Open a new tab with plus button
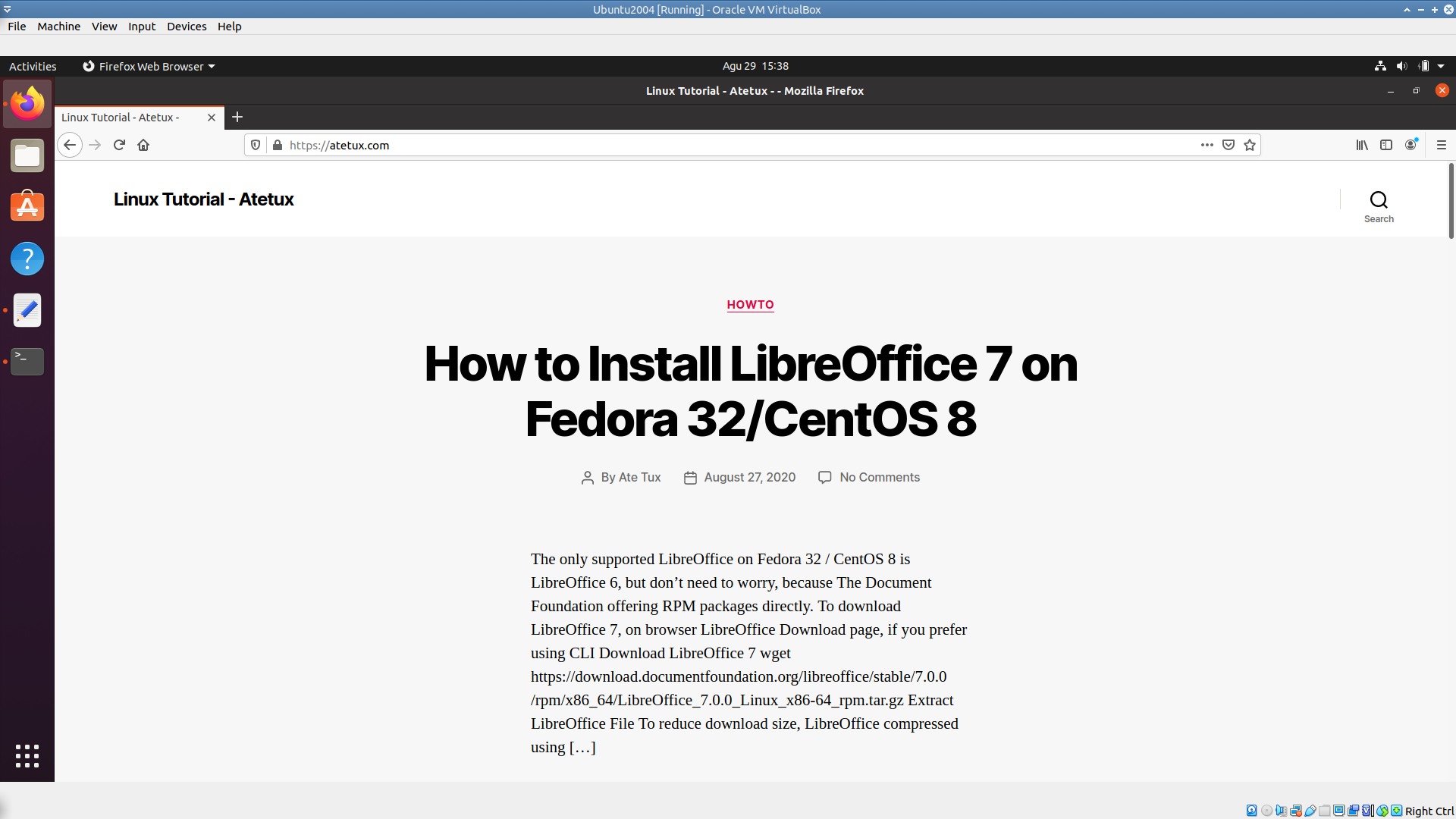The height and width of the screenshot is (819, 1456). click(237, 117)
